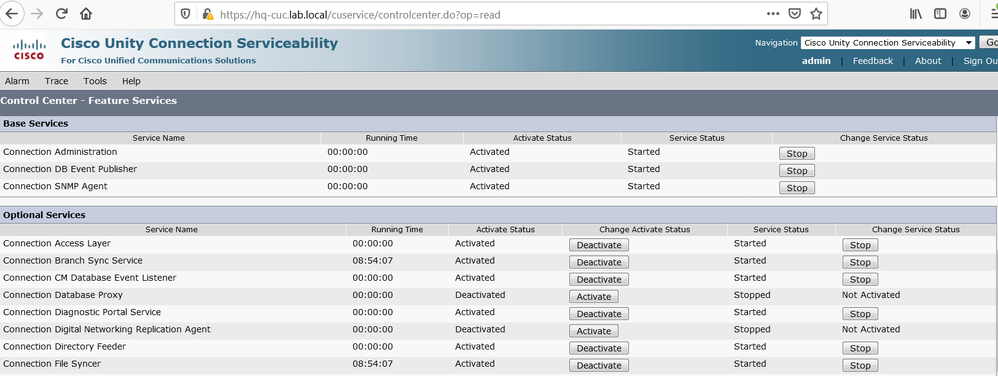
Task: Open the Trace menu
Action: point(56,81)
